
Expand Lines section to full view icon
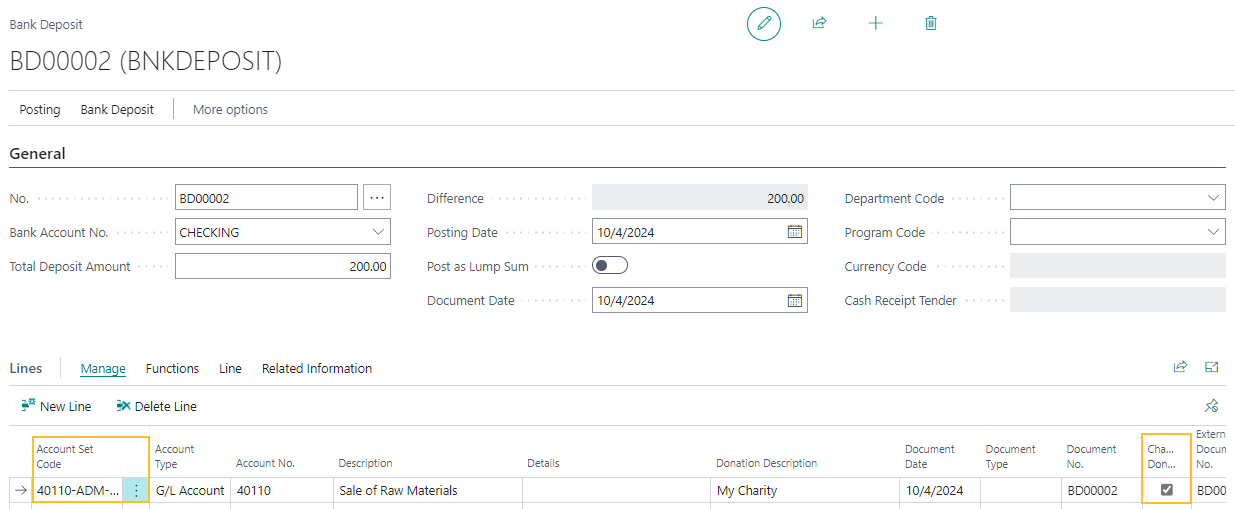(1211, 368)
